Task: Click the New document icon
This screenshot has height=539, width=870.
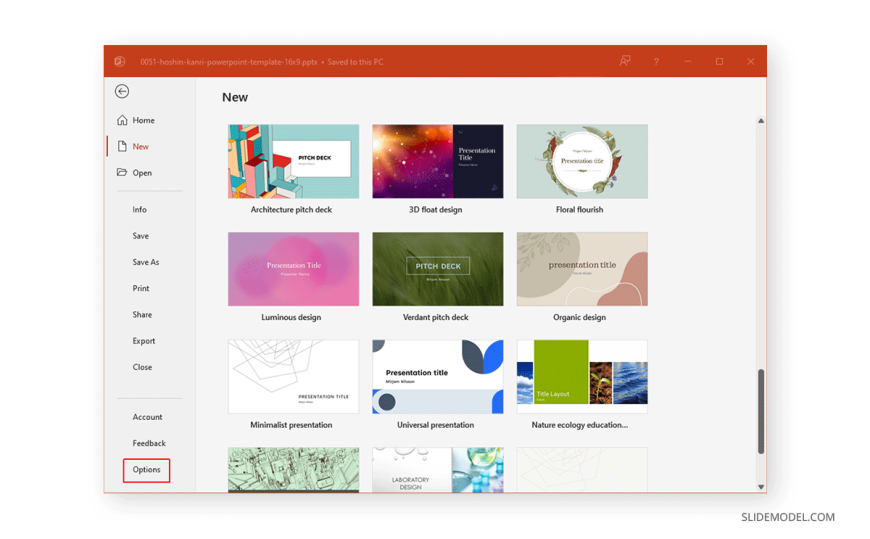Action: [x=122, y=146]
